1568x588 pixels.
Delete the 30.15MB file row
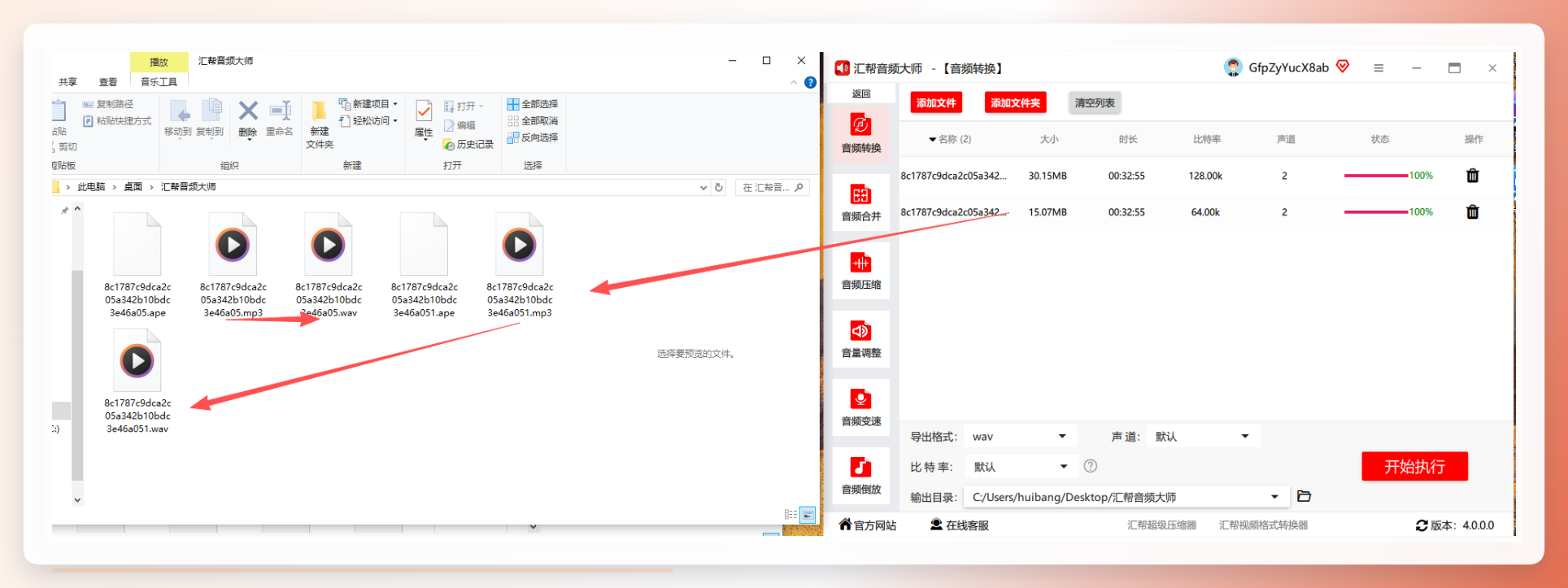1472,176
